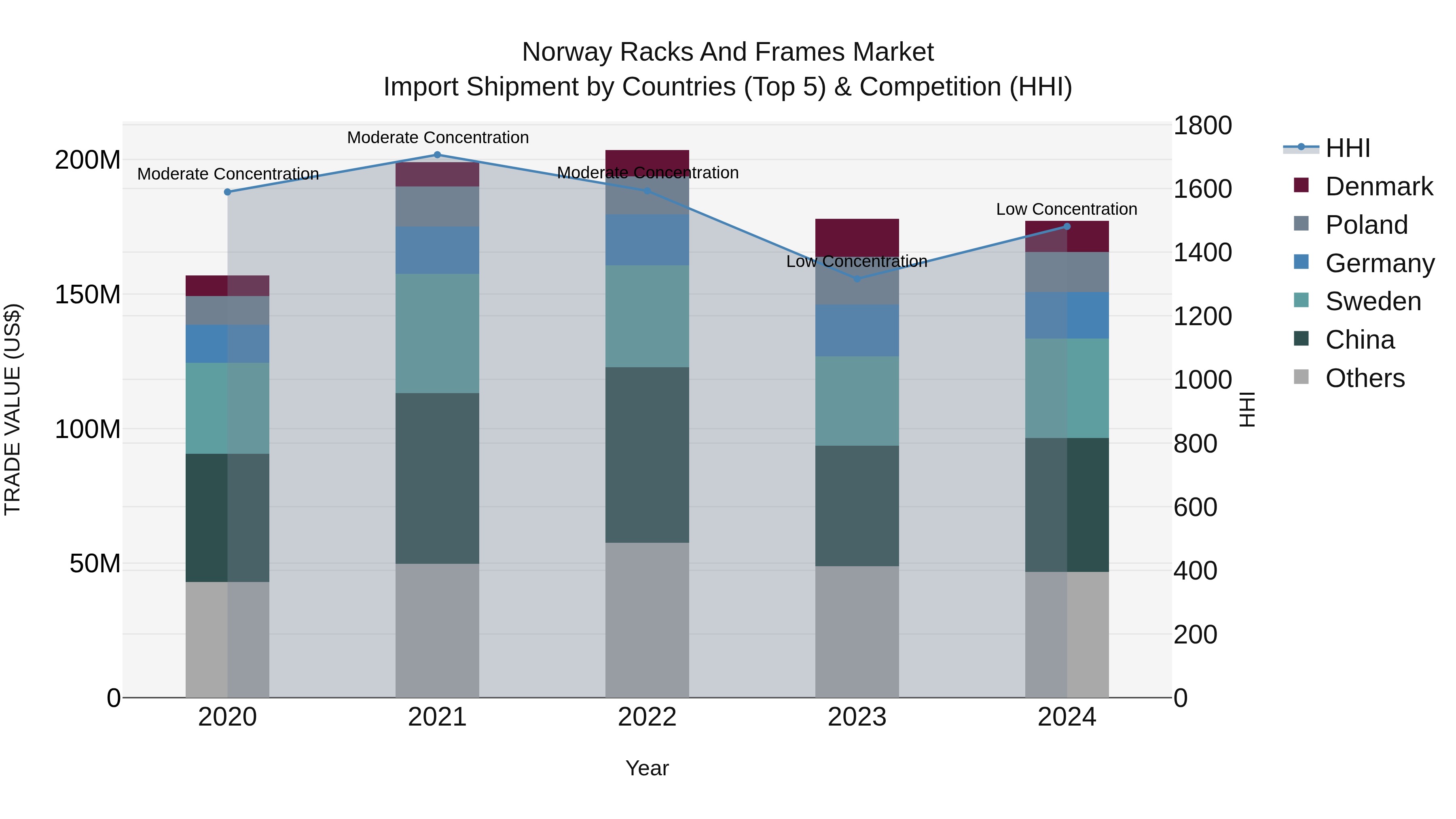Click the 'Moderate Concentration' annotation above 2021
Viewport: 1456px width, 819px height.
click(438, 138)
